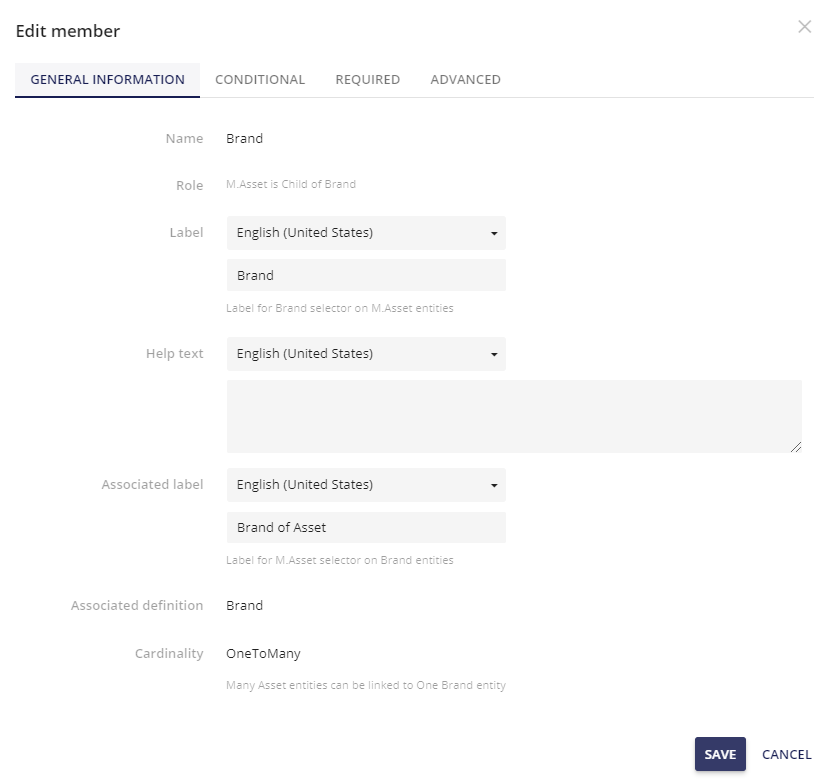Switch to the CONDITIONAL tab
This screenshot has width=831, height=783.
[x=260, y=79]
